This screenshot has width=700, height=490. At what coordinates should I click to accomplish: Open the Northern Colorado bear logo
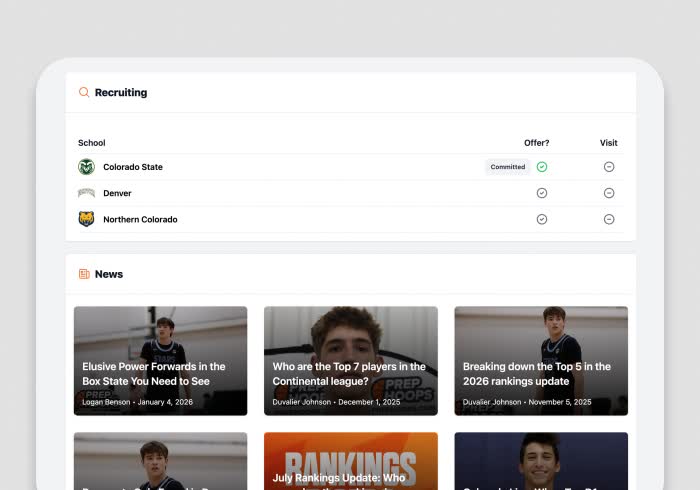pos(86,219)
